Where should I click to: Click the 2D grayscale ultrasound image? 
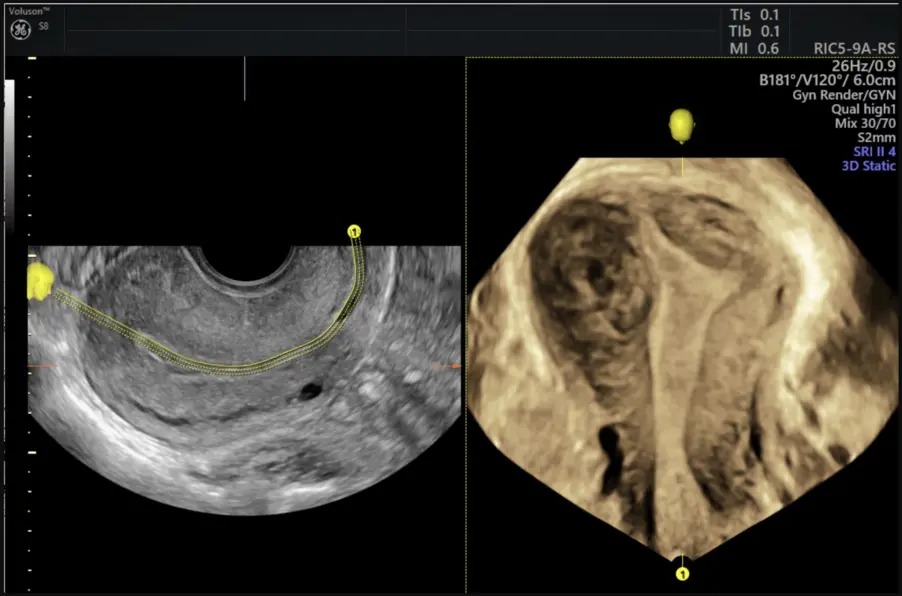tap(244, 380)
